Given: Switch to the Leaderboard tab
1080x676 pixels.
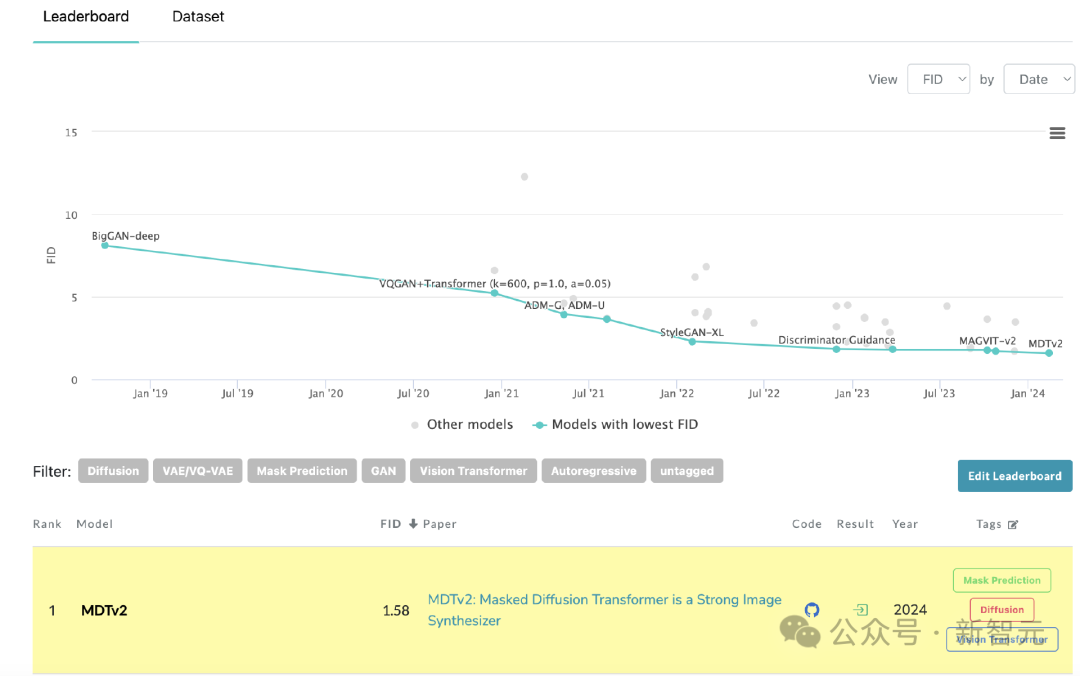Looking at the screenshot, I should 86,17.
